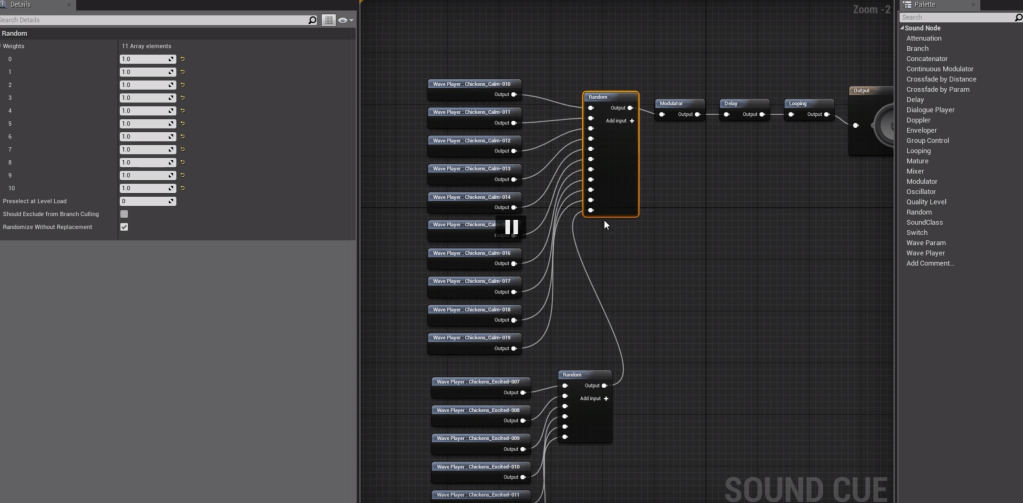Click the Preselect at Level Load value field

tap(147, 201)
